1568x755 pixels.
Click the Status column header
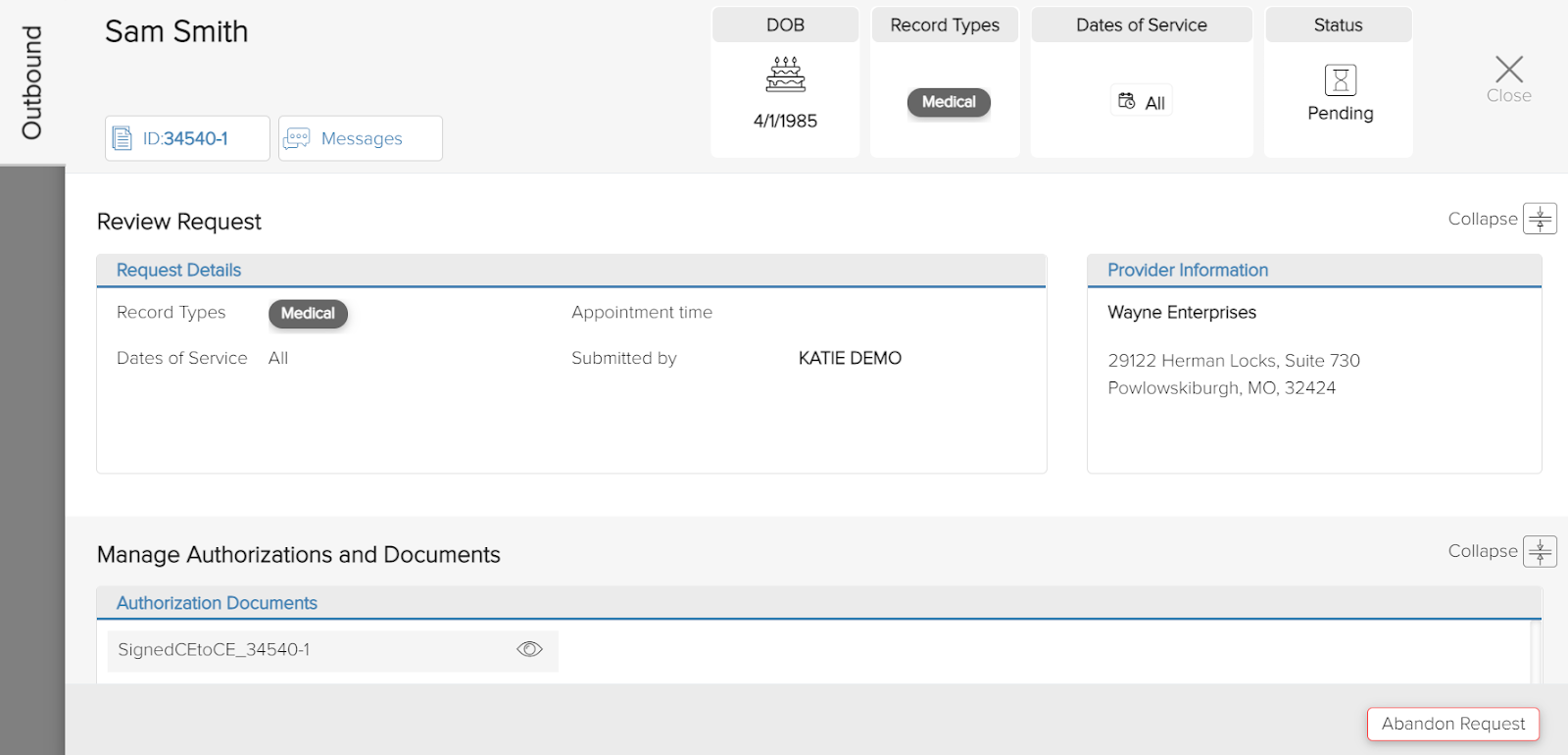point(1339,25)
